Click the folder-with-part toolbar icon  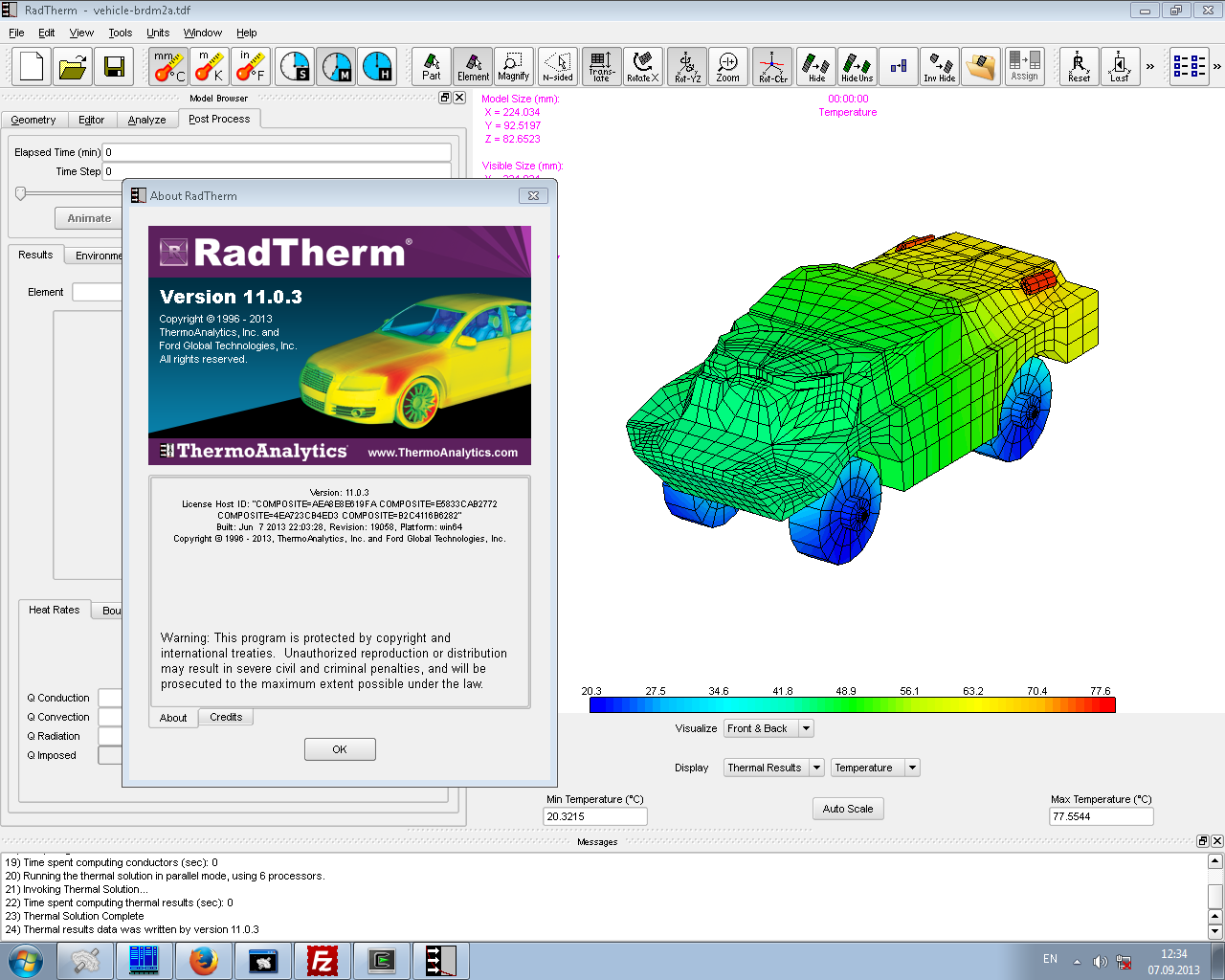tap(981, 67)
